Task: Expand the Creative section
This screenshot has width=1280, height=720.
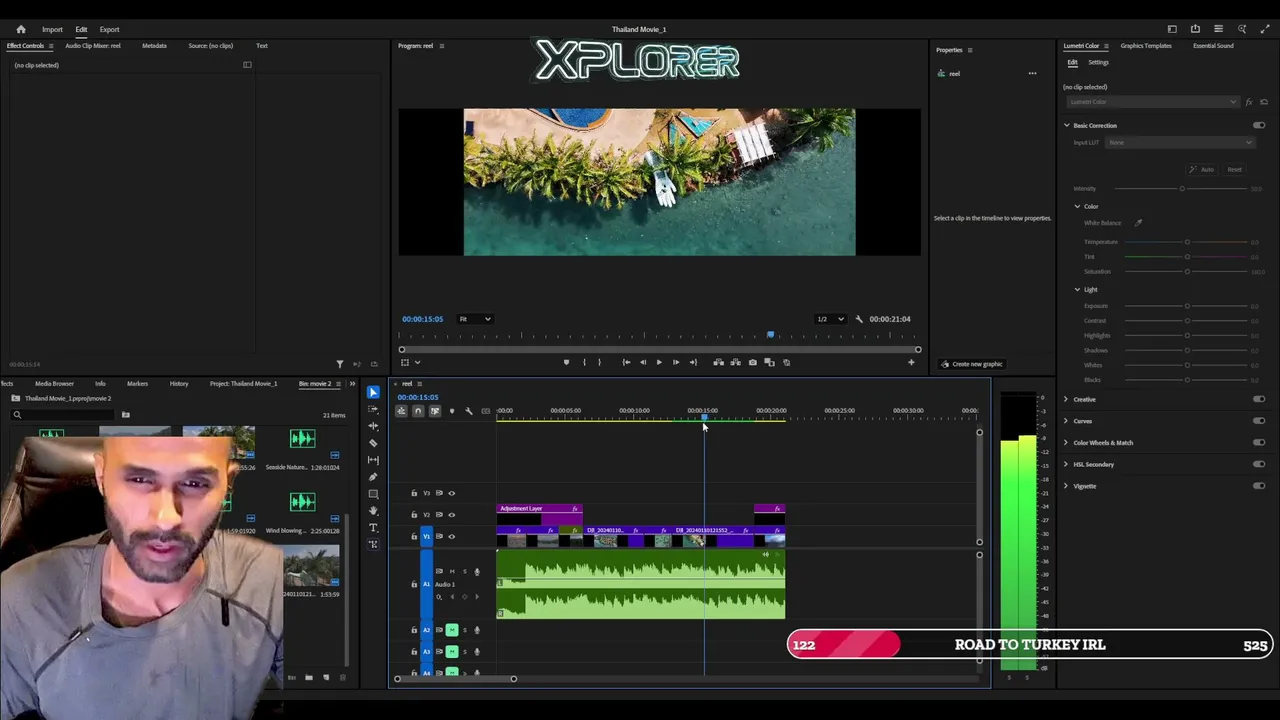Action: [x=1066, y=400]
